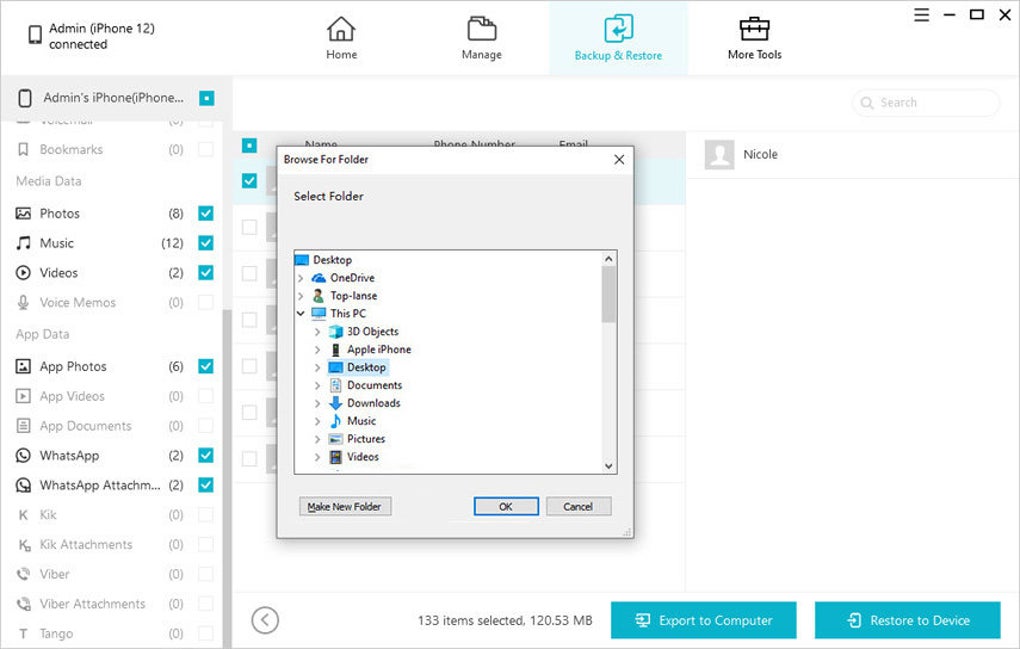Click Export to Computer button
Viewport: 1020px width, 649px height.
[x=703, y=620]
